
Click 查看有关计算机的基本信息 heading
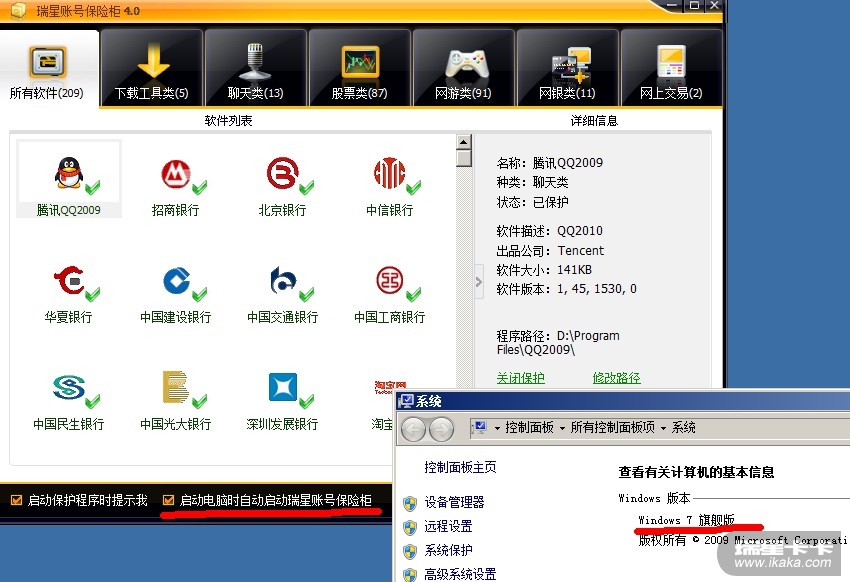[696, 472]
